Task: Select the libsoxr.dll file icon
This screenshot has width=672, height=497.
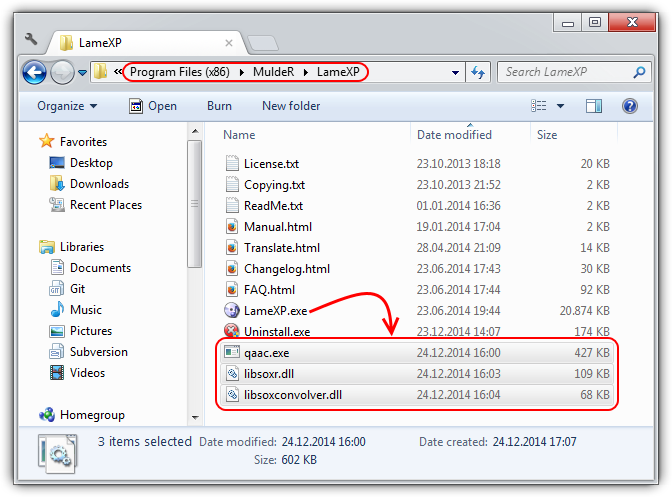Action: (x=232, y=374)
